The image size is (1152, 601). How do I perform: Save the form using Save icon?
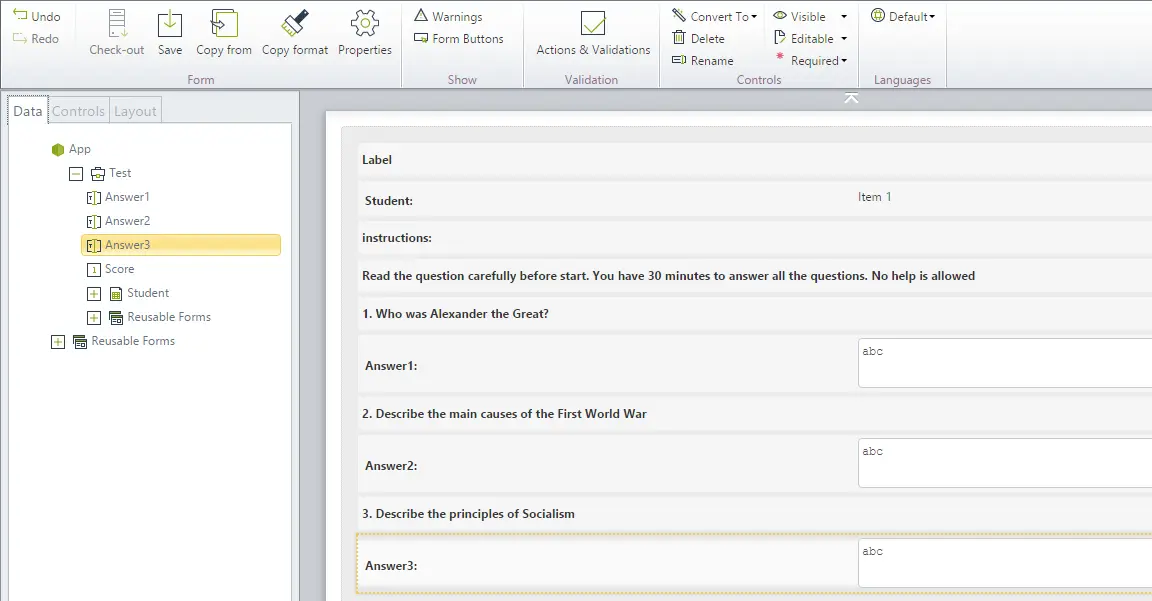[170, 24]
